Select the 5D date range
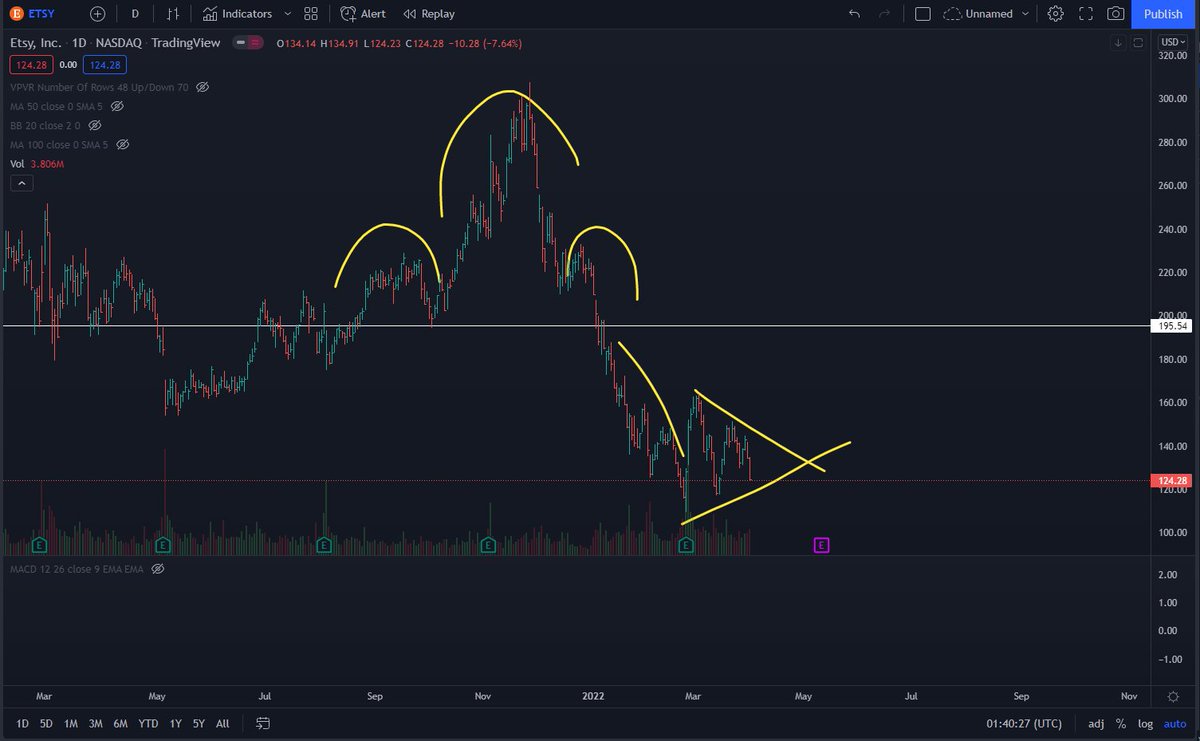This screenshot has width=1200, height=741. tap(46, 723)
